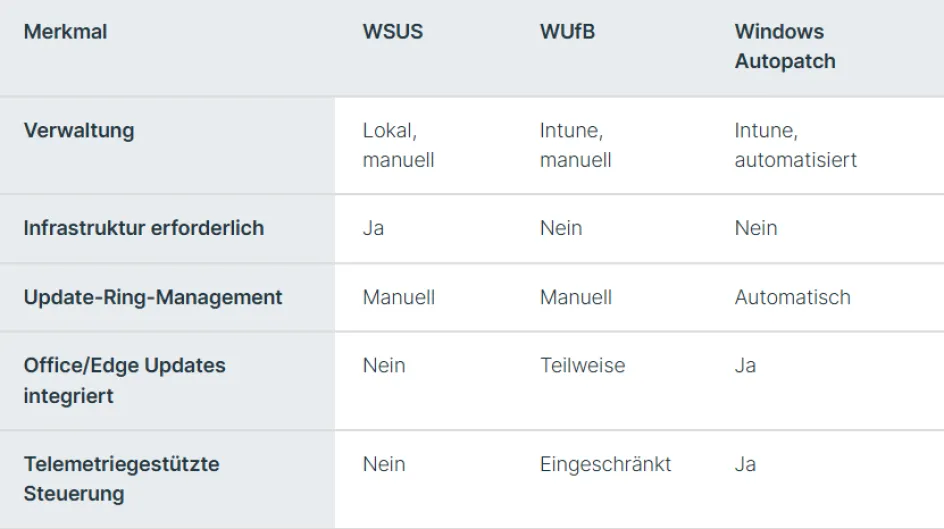Select the WSUS column header

coord(392,32)
